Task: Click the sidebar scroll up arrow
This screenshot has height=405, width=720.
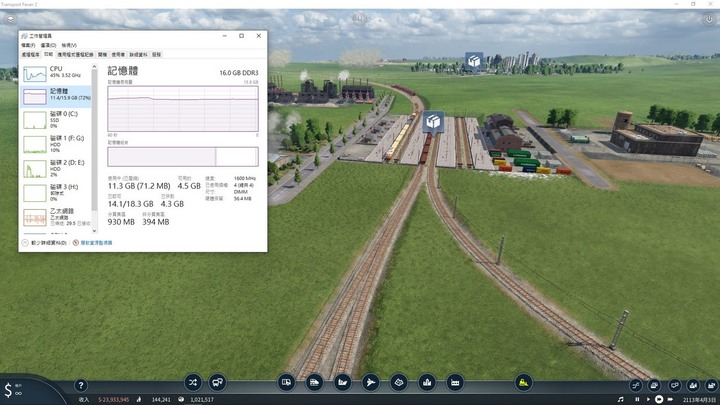Action: [x=95, y=67]
